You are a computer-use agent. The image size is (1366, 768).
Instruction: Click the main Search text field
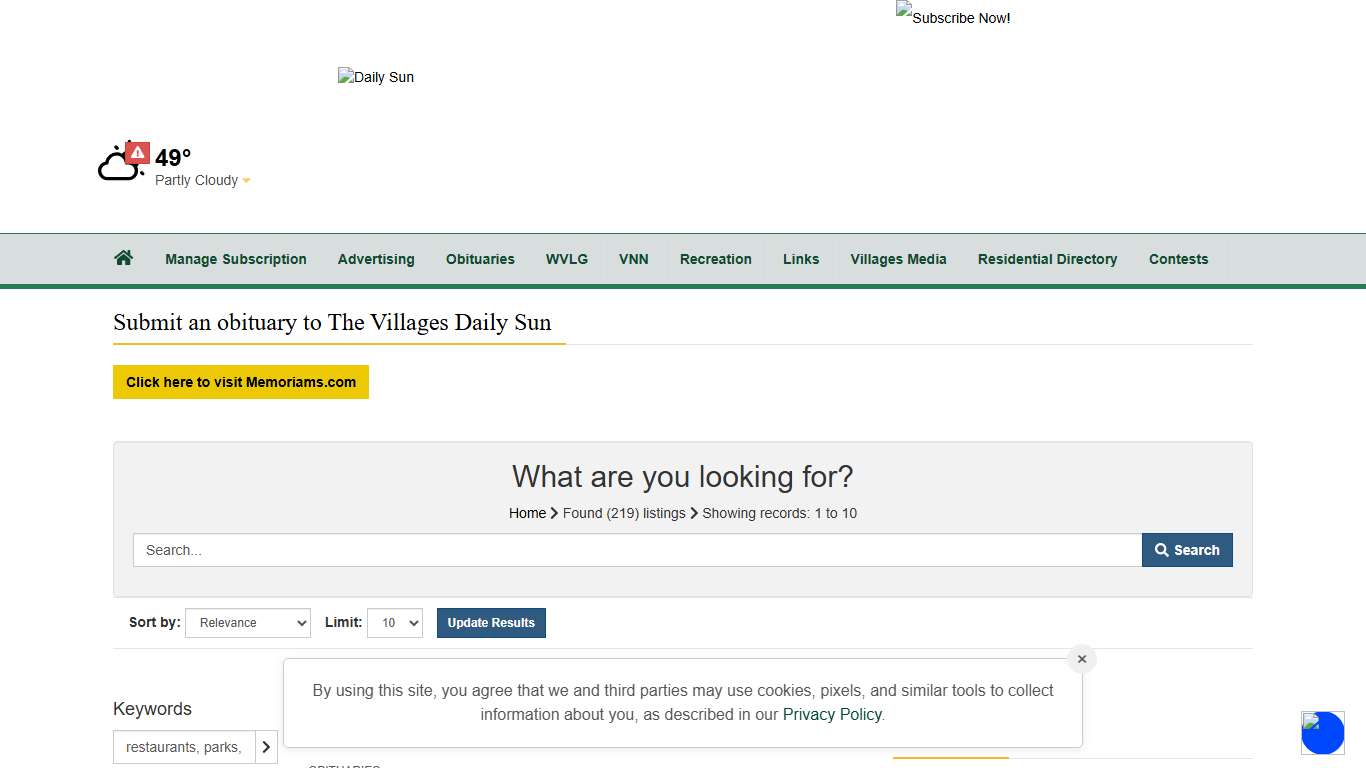coord(637,550)
